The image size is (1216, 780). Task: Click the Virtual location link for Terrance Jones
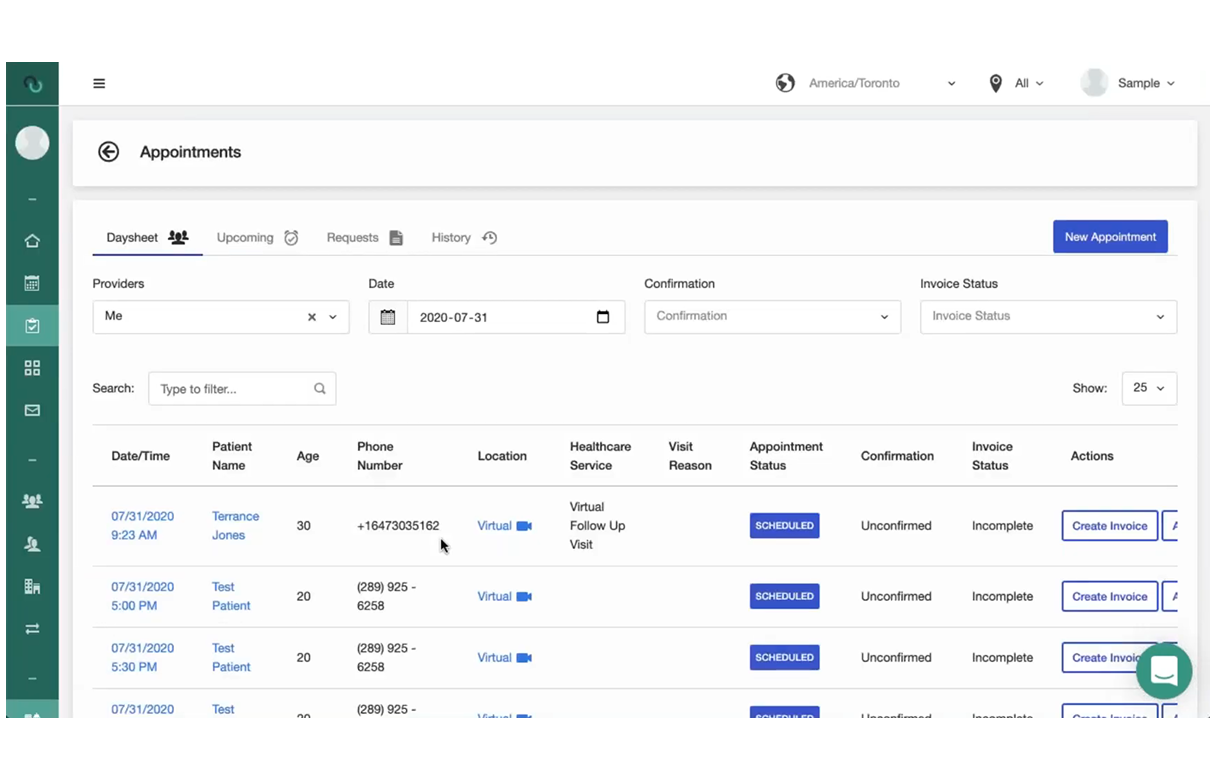[x=494, y=526]
